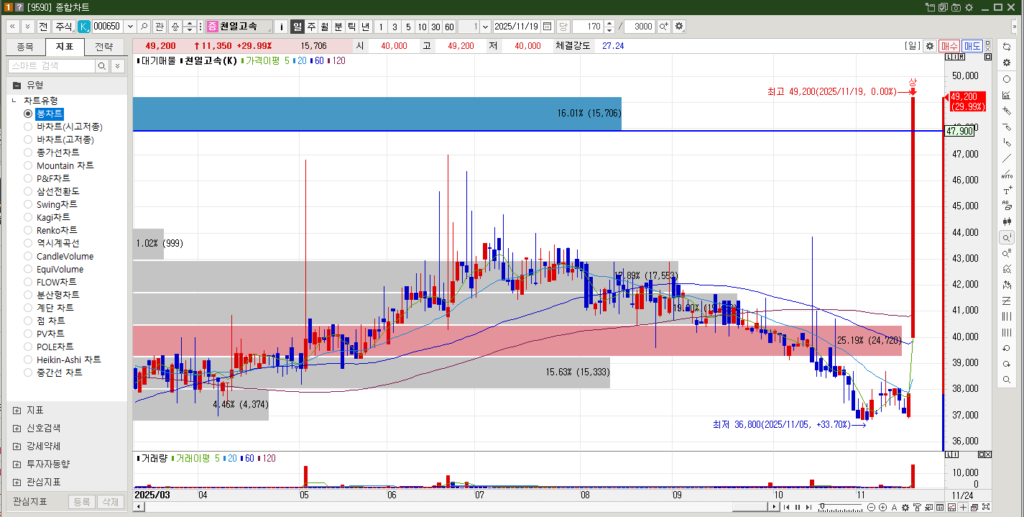Select the trend line drawing tool
1024x517 pixels.
coord(1006,159)
